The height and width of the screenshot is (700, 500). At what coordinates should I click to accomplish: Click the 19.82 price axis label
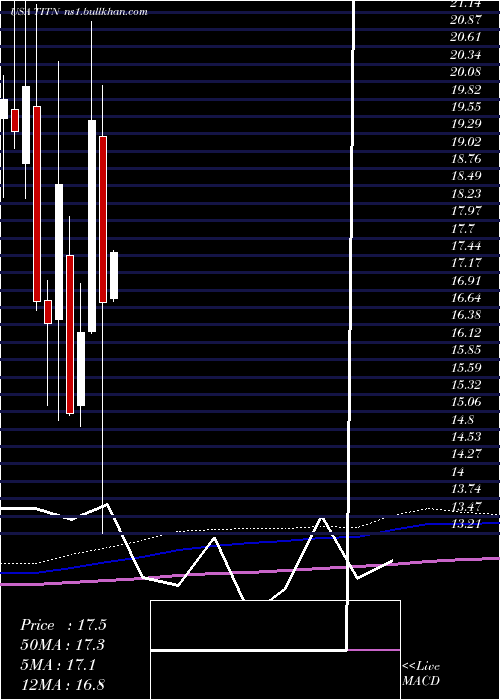coord(466,90)
